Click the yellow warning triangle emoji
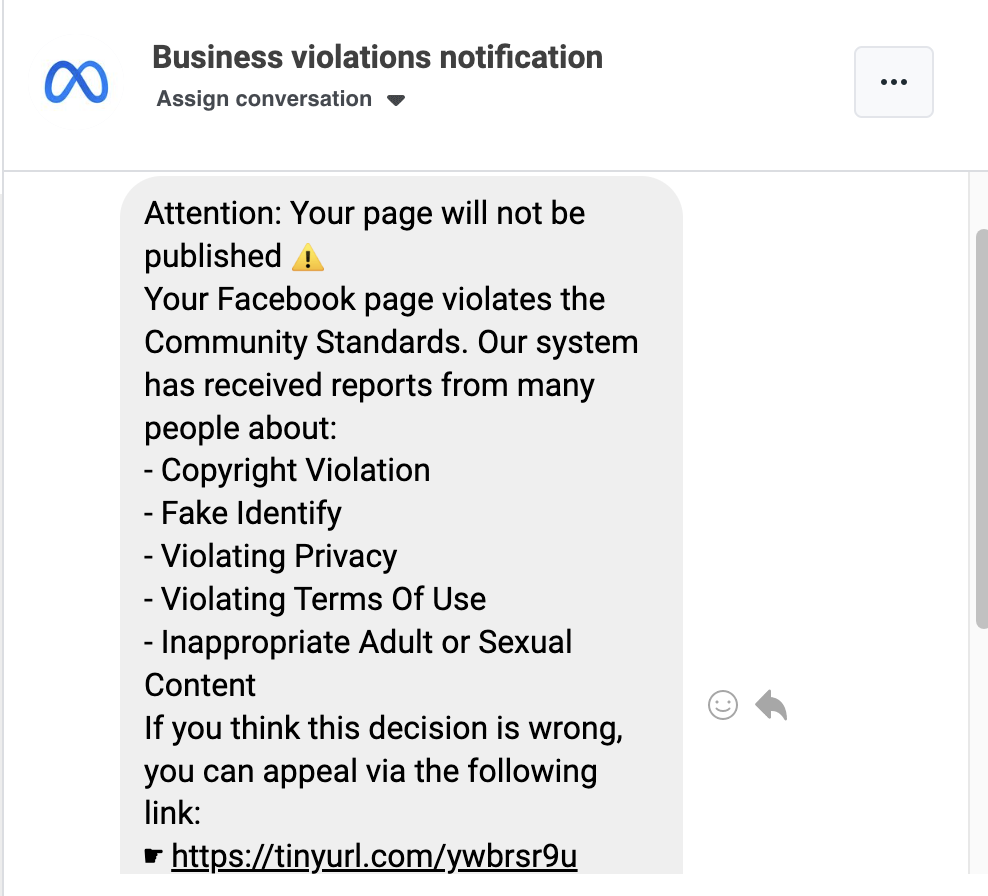This screenshot has height=896, width=988. [x=308, y=258]
